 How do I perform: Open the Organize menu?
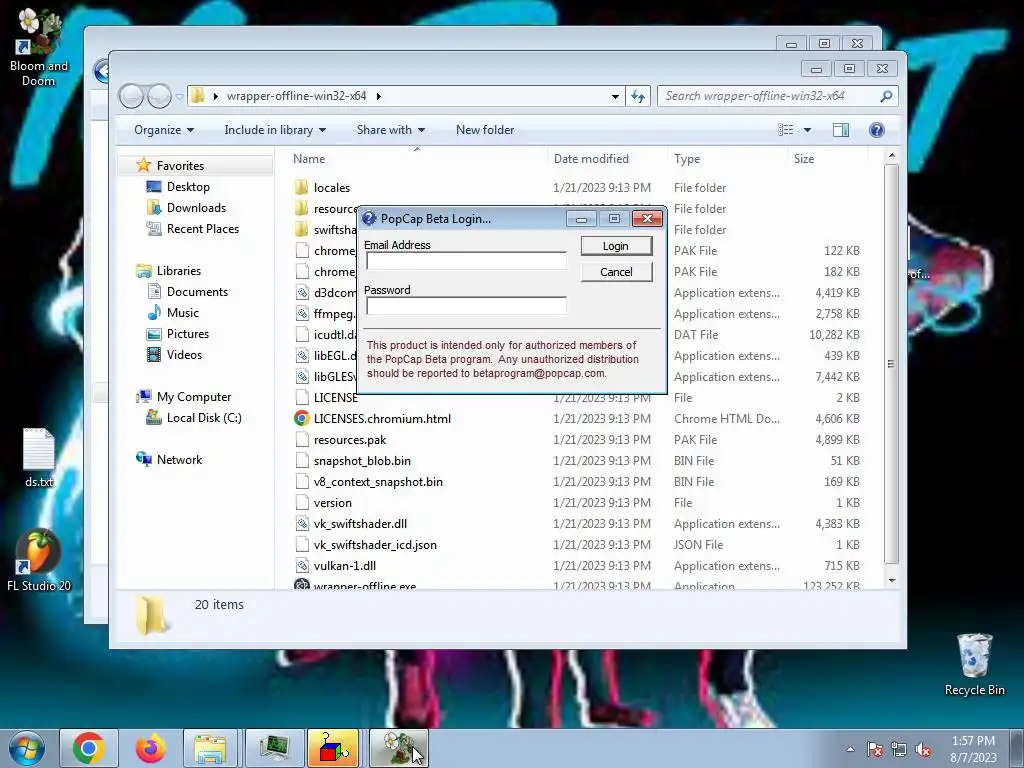(x=164, y=130)
